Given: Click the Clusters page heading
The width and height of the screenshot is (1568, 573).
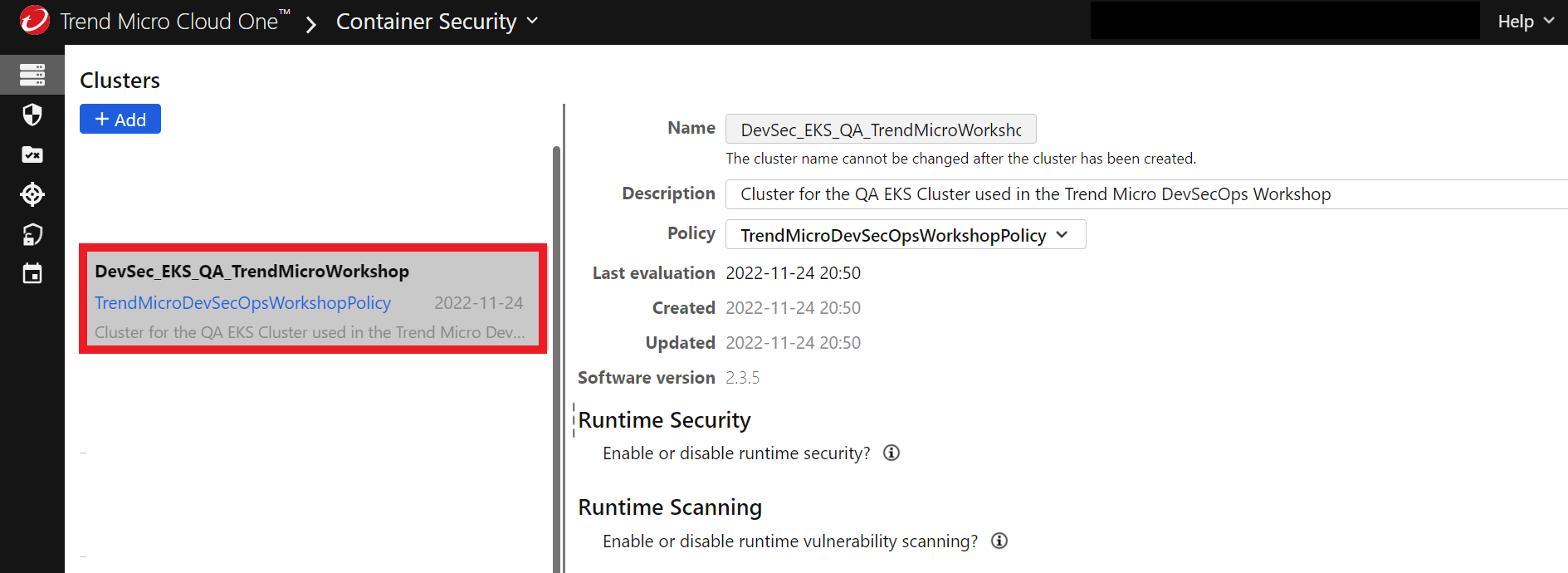Looking at the screenshot, I should point(120,81).
